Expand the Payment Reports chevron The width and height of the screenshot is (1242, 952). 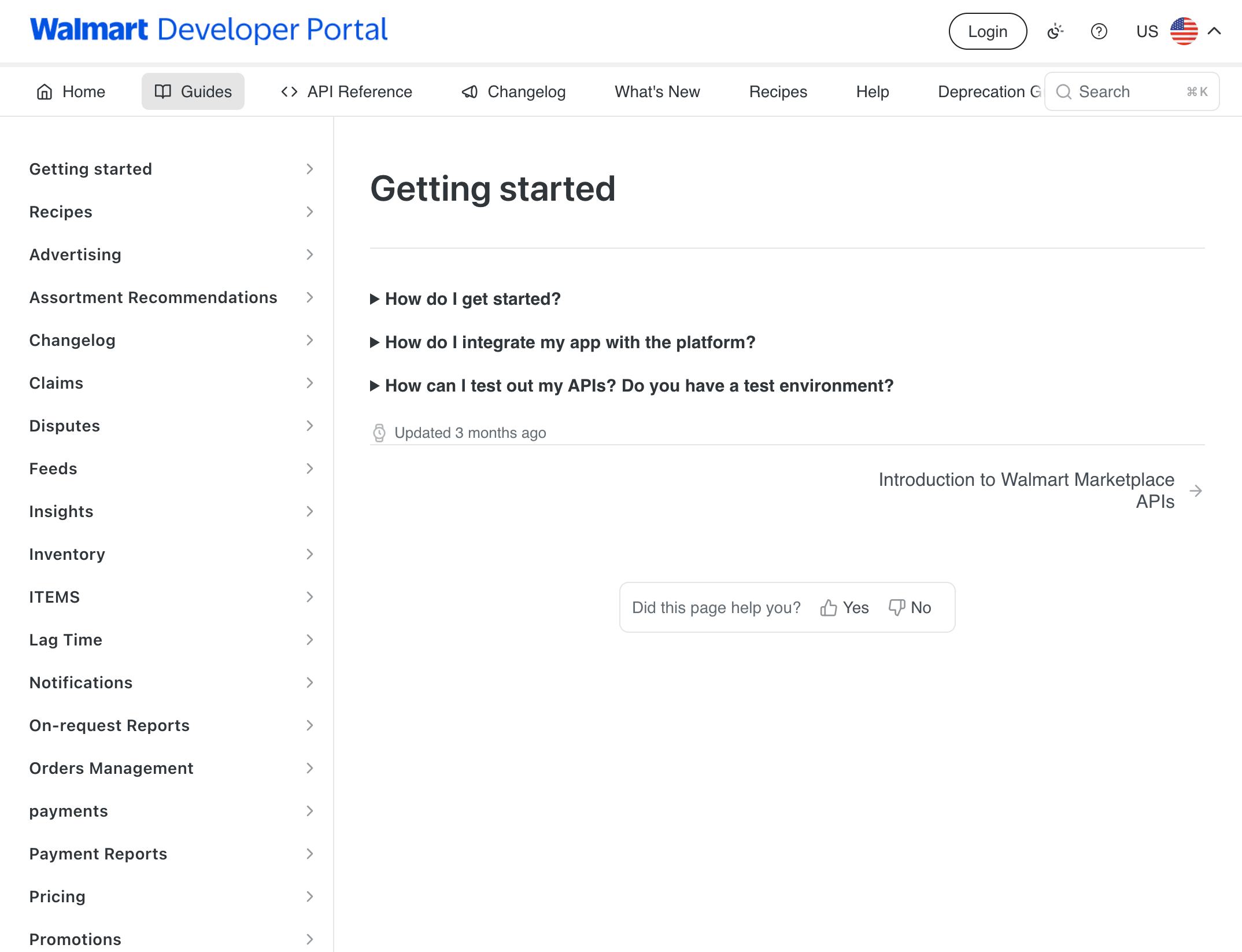tap(310, 854)
